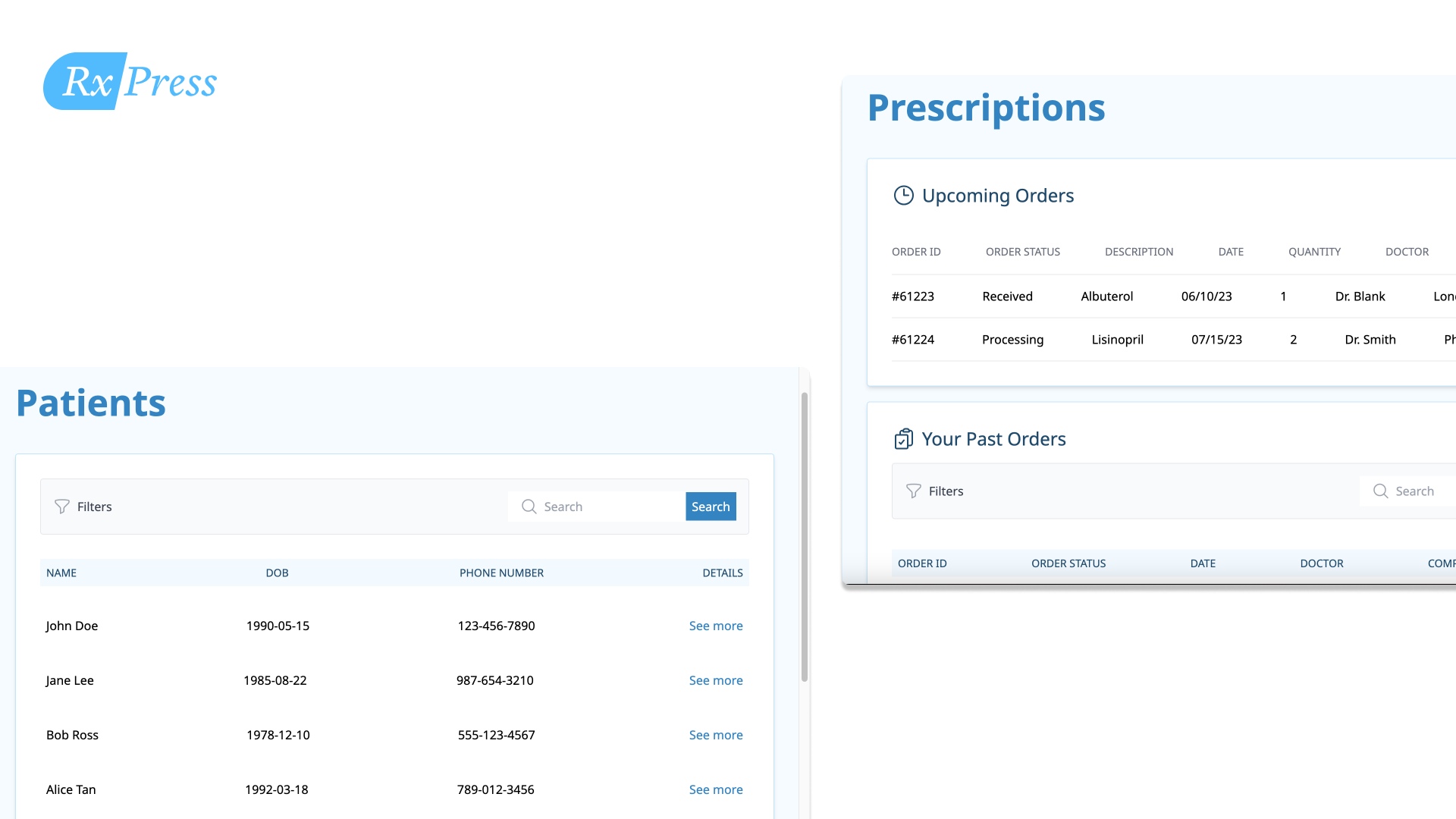Click the Past Orders filter funnel icon
The height and width of the screenshot is (819, 1456).
pos(914,491)
